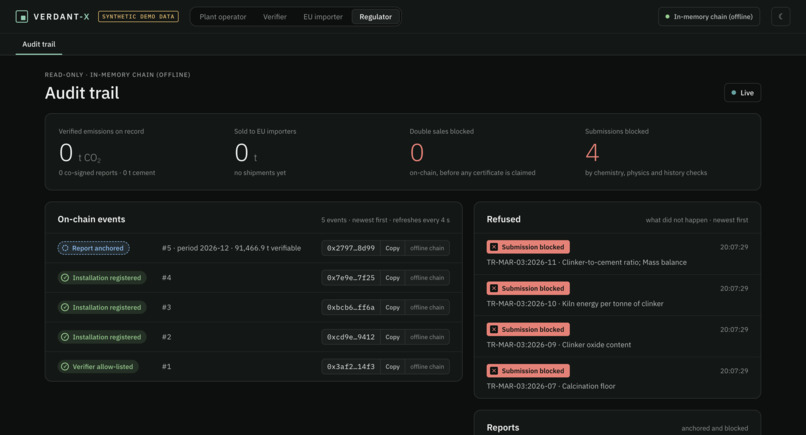
Task: Click 'Calcination floor' refusal text
Action: pos(589,386)
